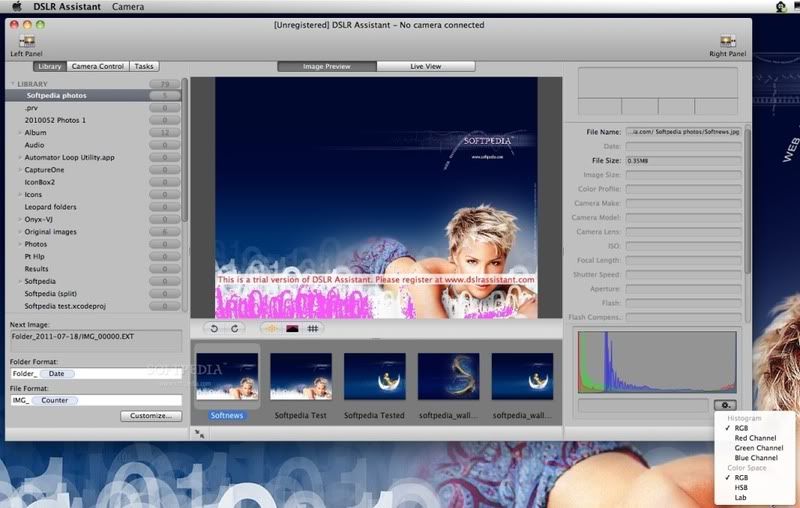The width and height of the screenshot is (800, 508).
Task: Open the histogram gear options button
Action: click(x=725, y=405)
